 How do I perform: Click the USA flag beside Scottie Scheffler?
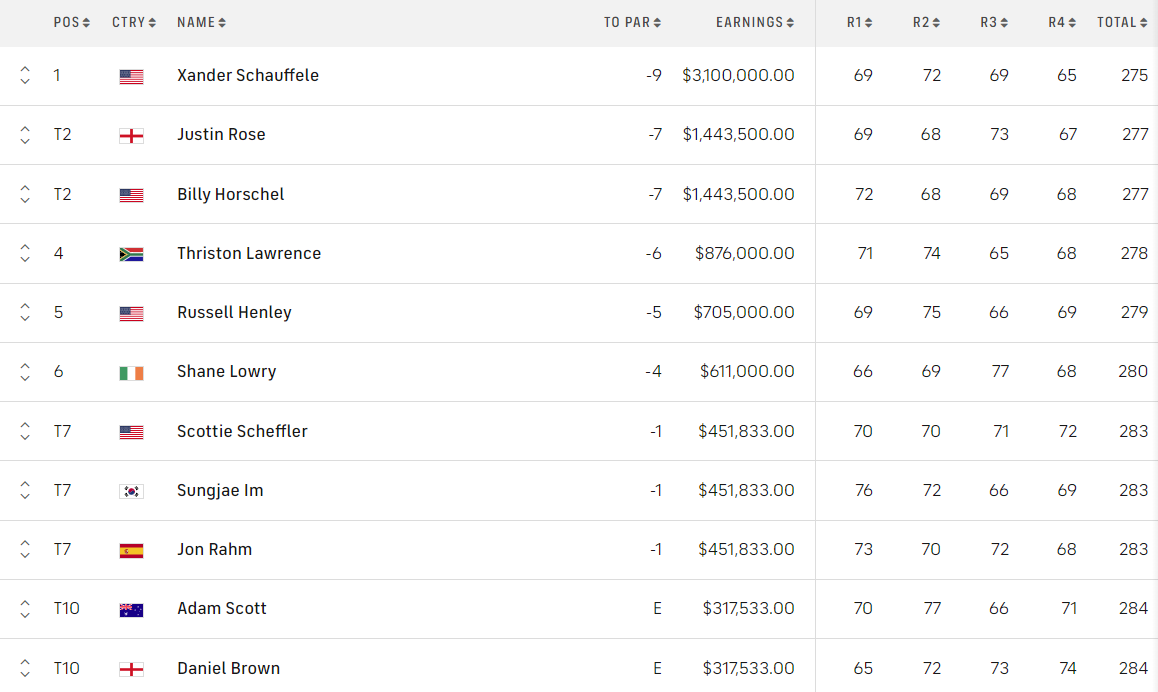(131, 432)
